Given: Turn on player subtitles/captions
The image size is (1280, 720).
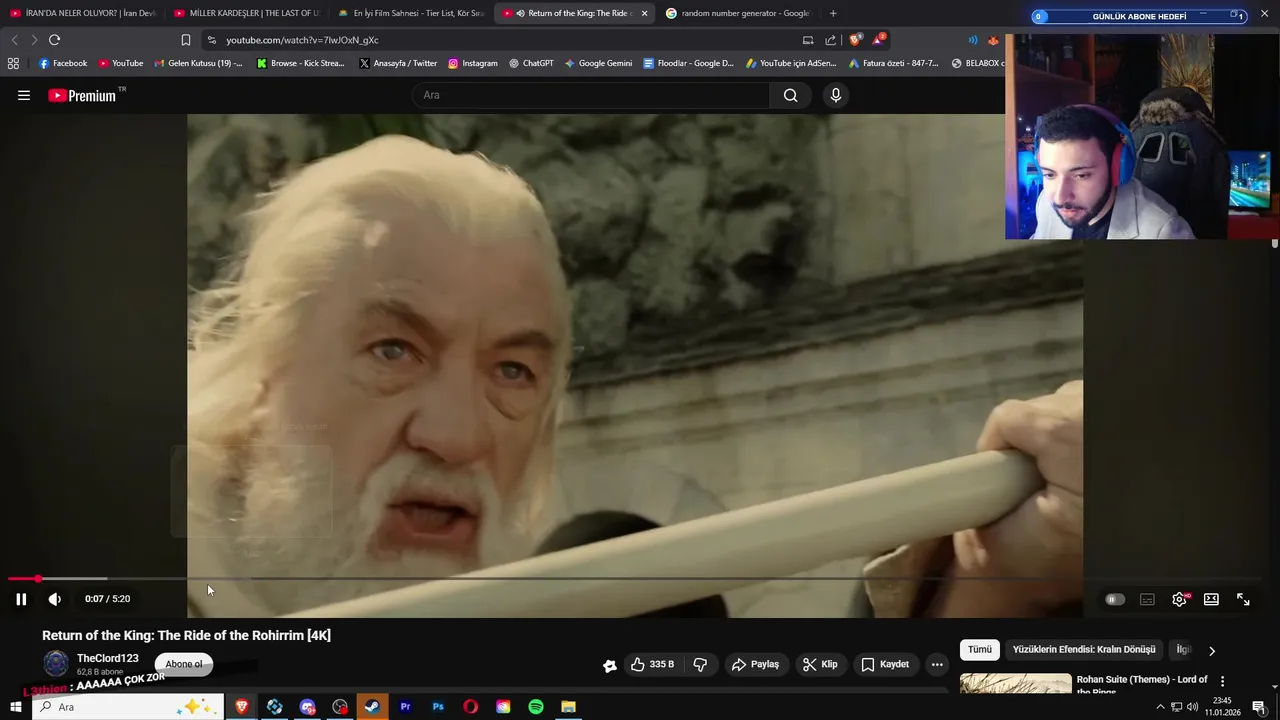Looking at the screenshot, I should click(x=1147, y=599).
